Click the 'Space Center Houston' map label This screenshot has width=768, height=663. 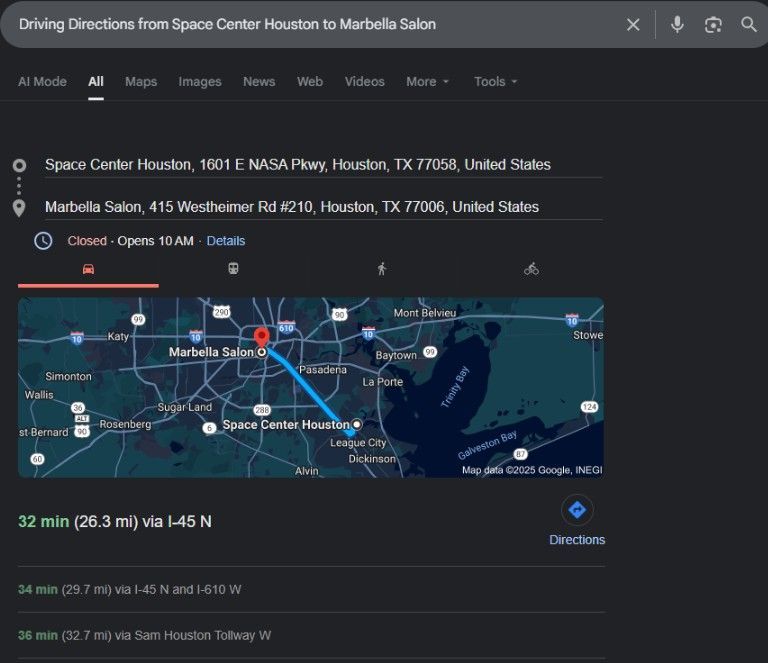click(x=286, y=425)
